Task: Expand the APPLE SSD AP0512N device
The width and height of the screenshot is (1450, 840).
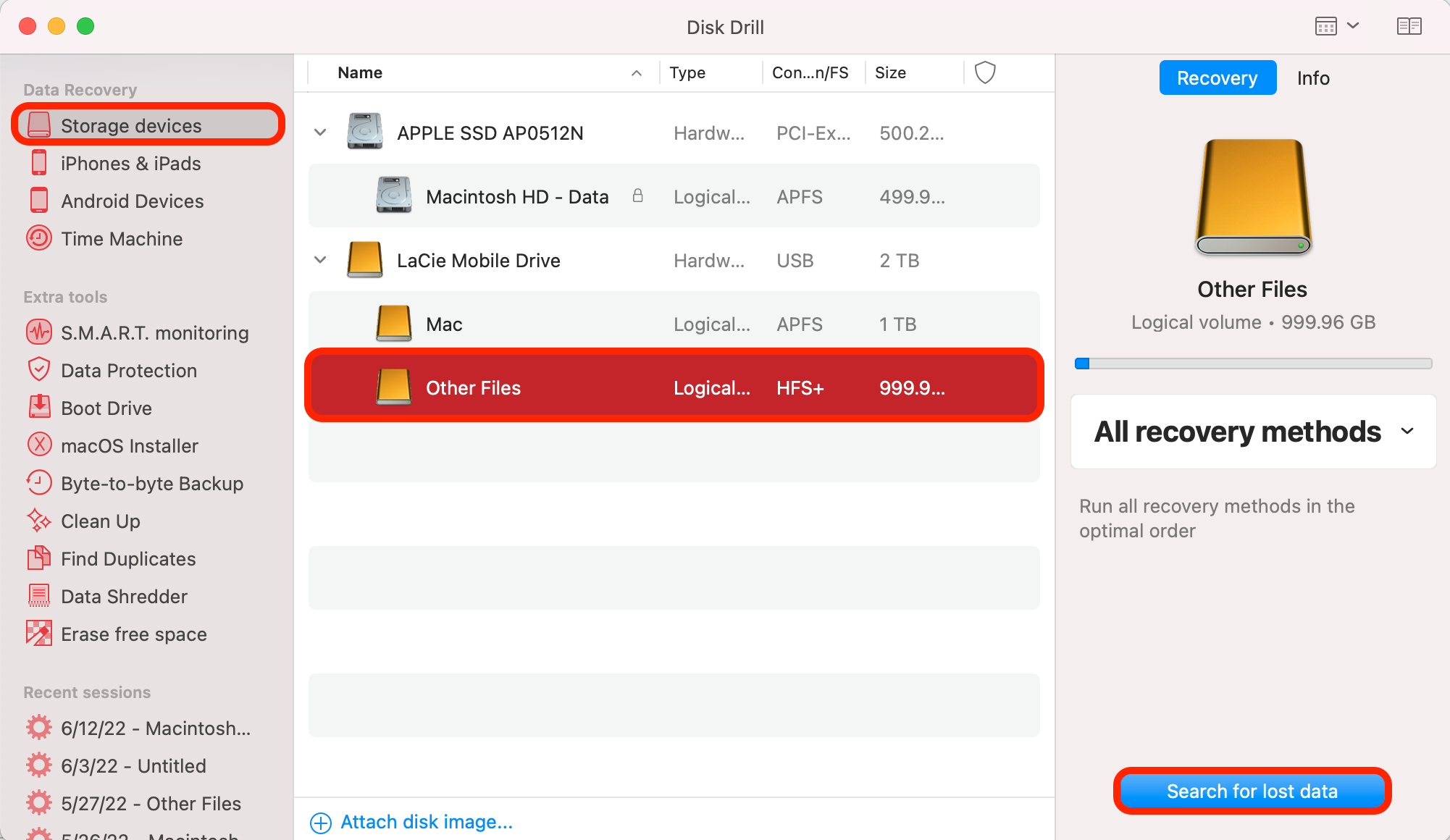Action: pos(319,132)
